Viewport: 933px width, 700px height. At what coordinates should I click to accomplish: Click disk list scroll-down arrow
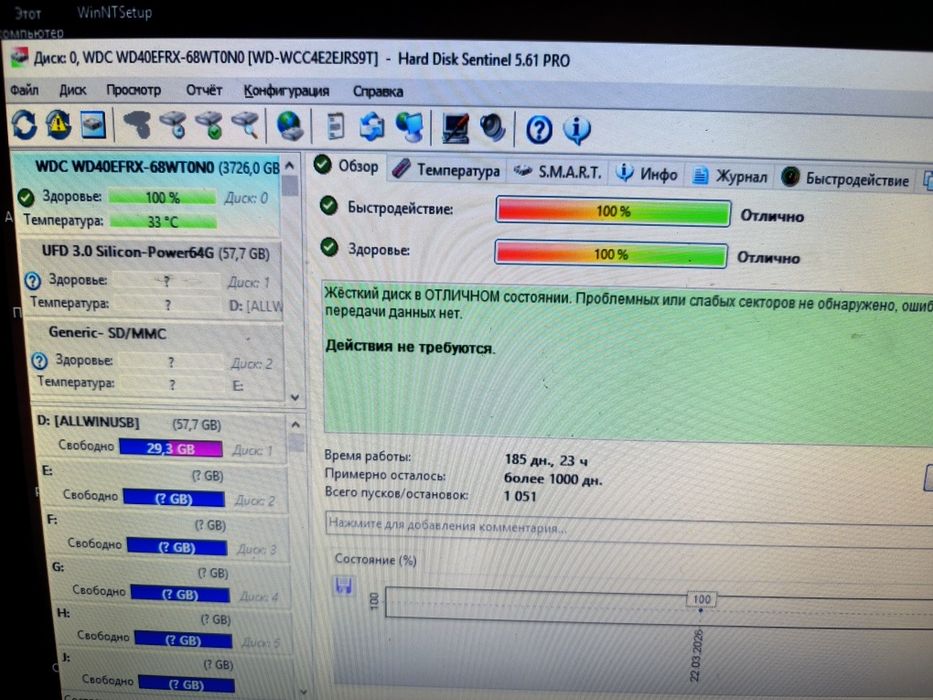[x=295, y=396]
